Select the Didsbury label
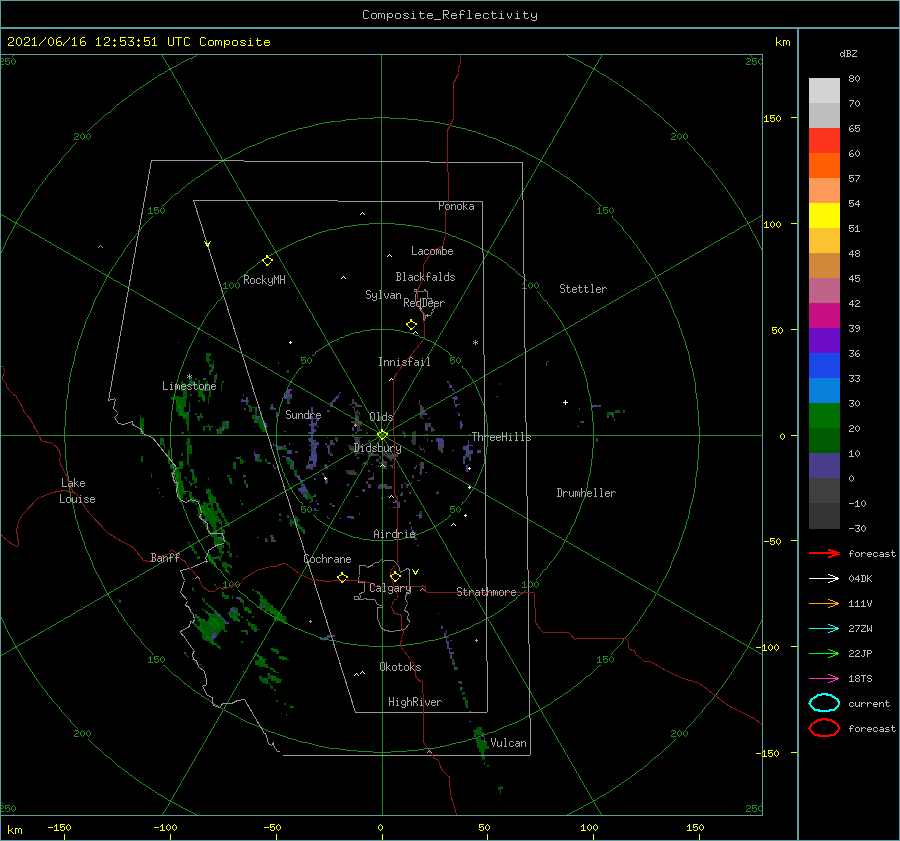 click(x=378, y=448)
